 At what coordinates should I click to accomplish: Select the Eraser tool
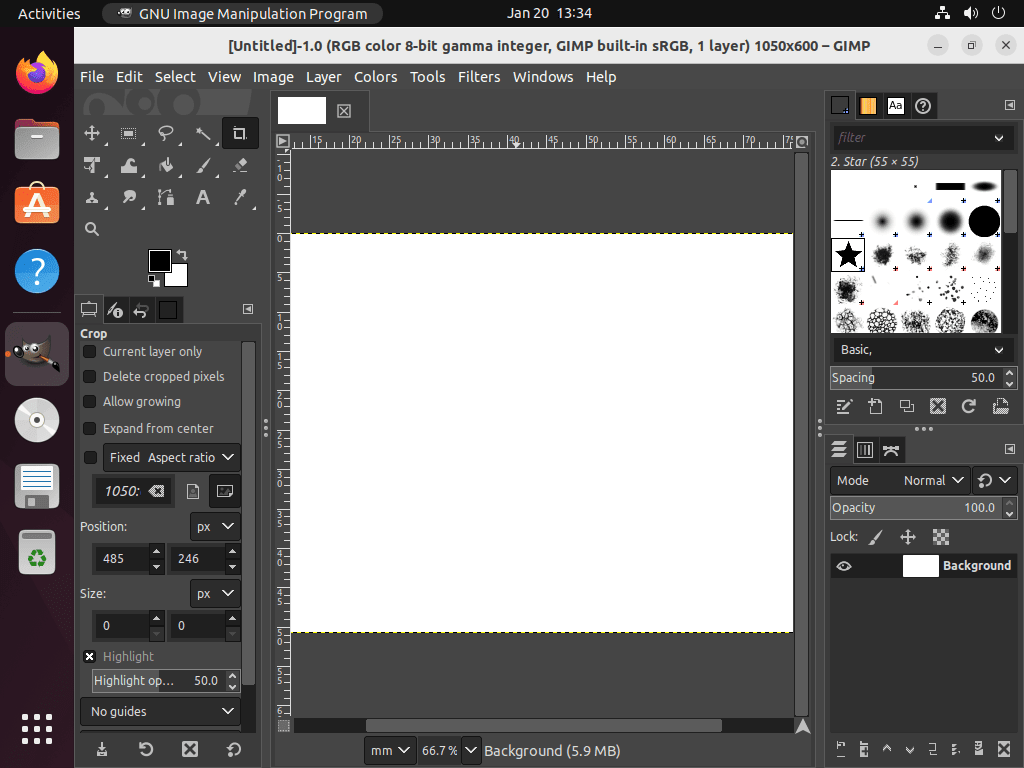(240, 165)
